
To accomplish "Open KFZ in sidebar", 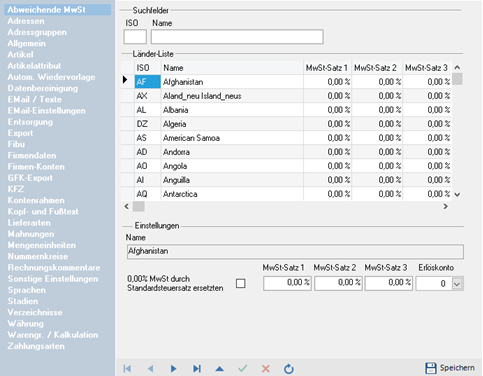I will coord(16,189).
